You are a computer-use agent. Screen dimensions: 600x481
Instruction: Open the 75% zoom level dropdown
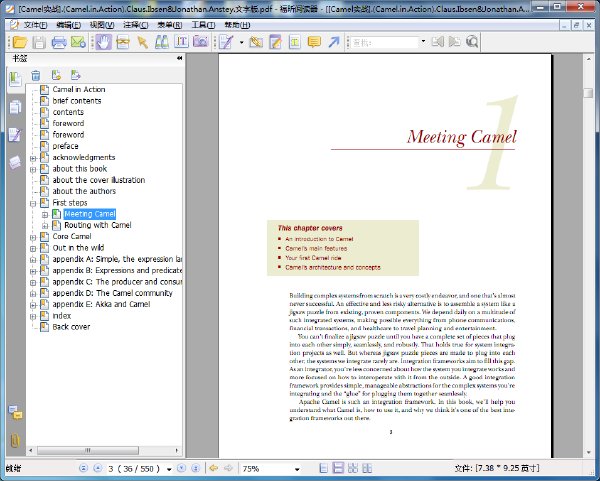(x=297, y=469)
